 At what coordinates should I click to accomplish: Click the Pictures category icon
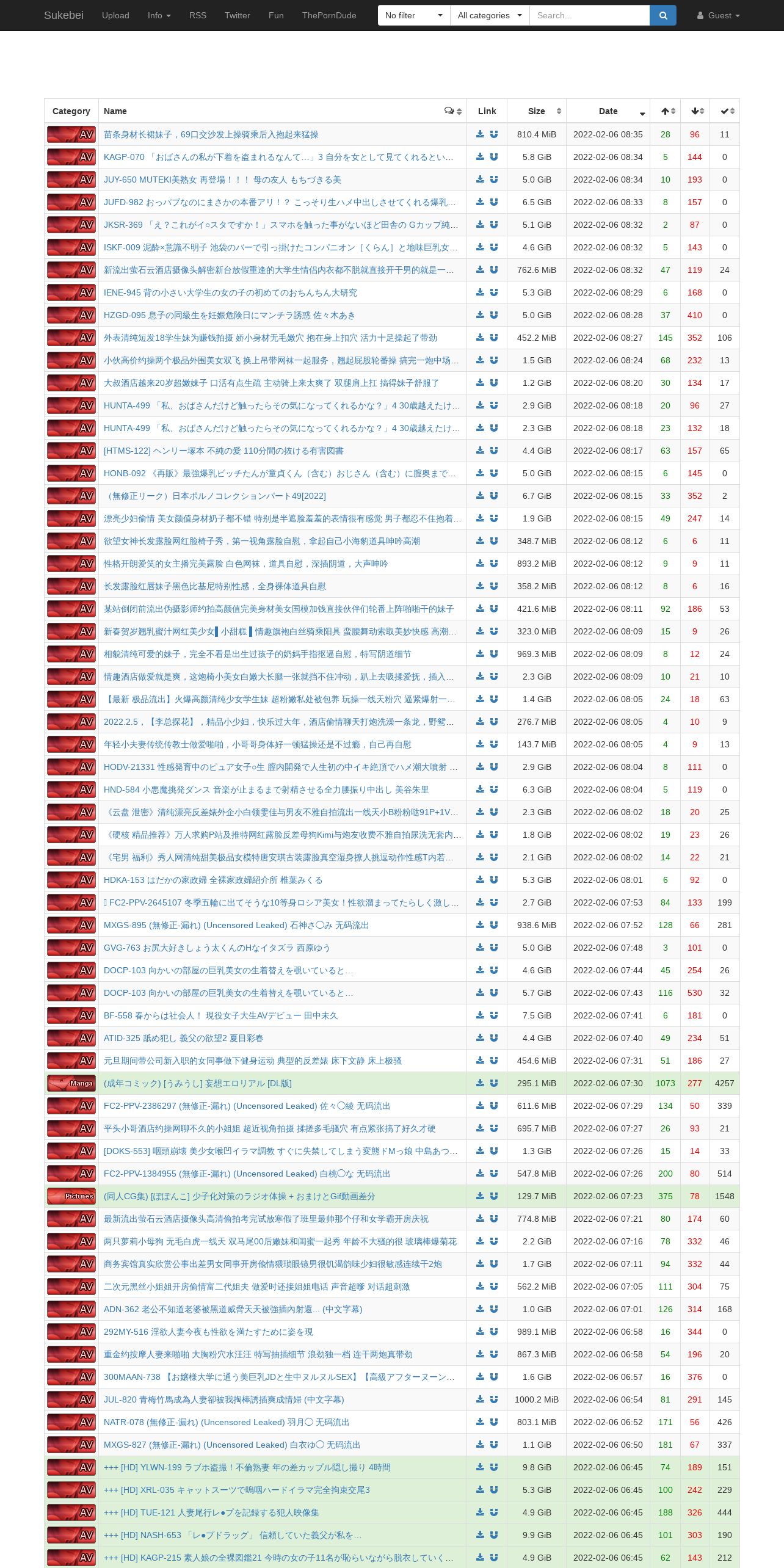point(71,1196)
